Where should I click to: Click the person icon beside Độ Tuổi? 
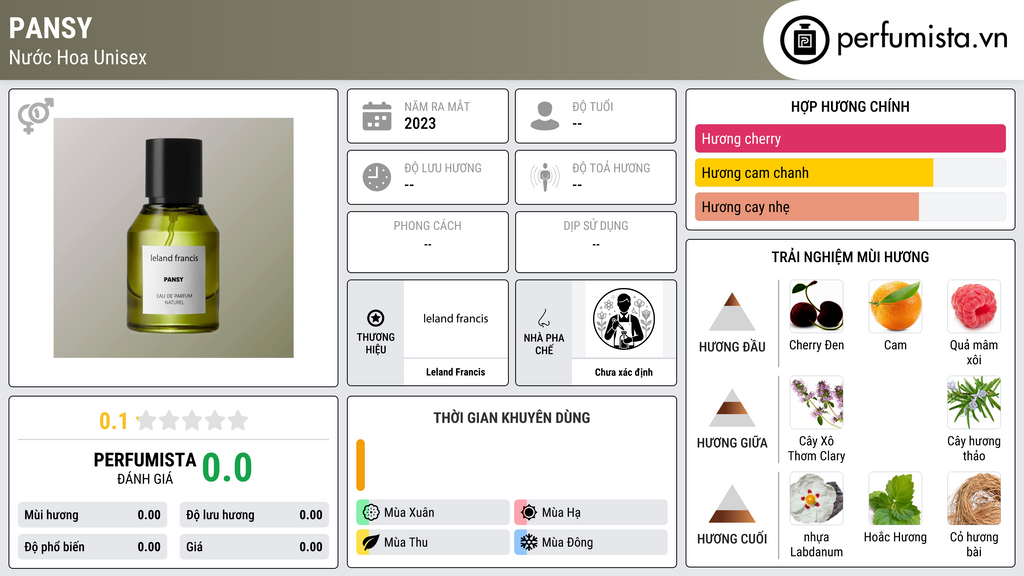tap(545, 116)
